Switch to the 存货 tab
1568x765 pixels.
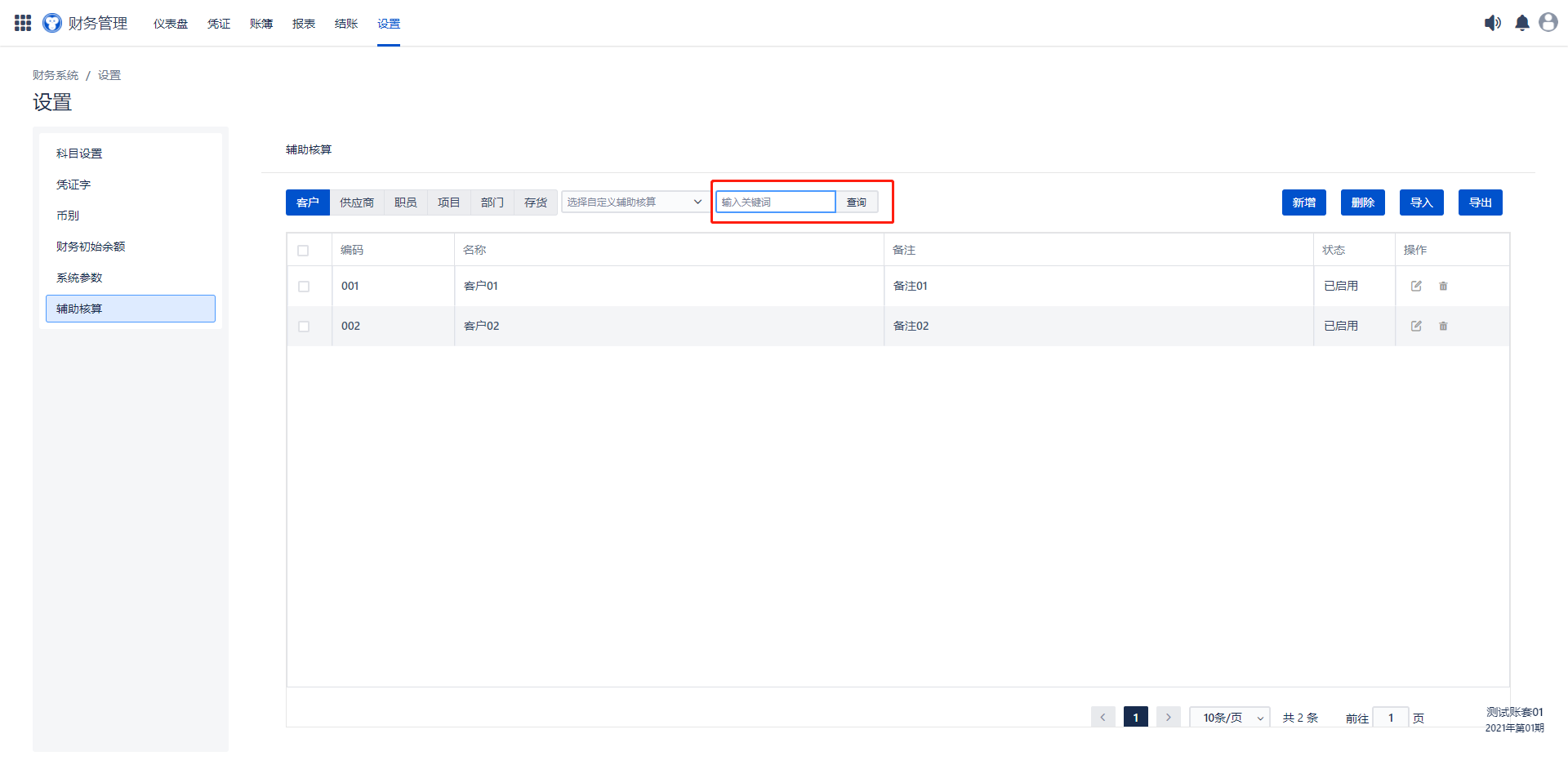(536, 202)
